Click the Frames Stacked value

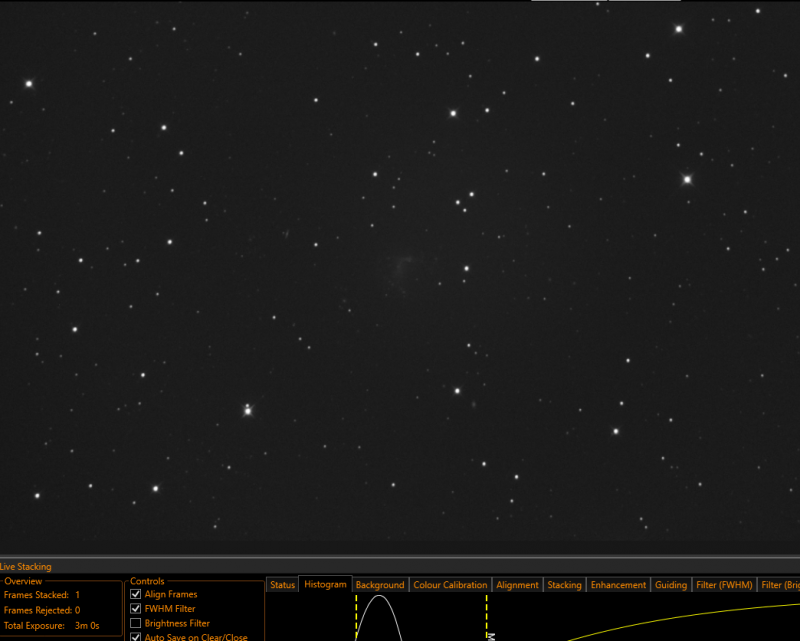(78, 595)
